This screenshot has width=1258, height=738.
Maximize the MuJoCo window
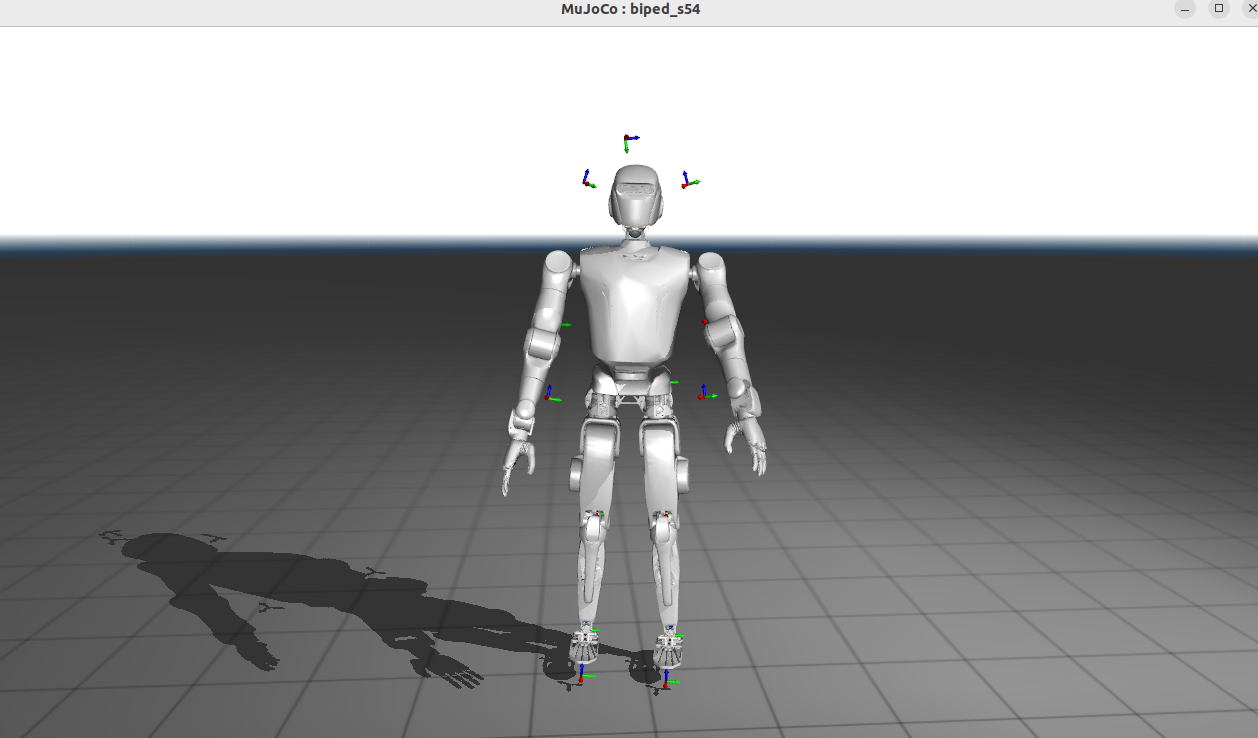tap(1218, 9)
